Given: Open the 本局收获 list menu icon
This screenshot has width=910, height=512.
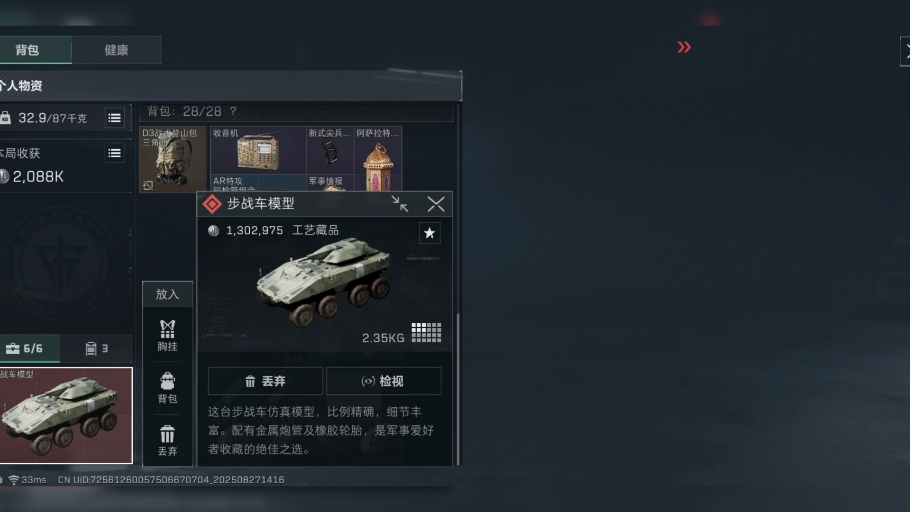Looking at the screenshot, I should [114, 153].
